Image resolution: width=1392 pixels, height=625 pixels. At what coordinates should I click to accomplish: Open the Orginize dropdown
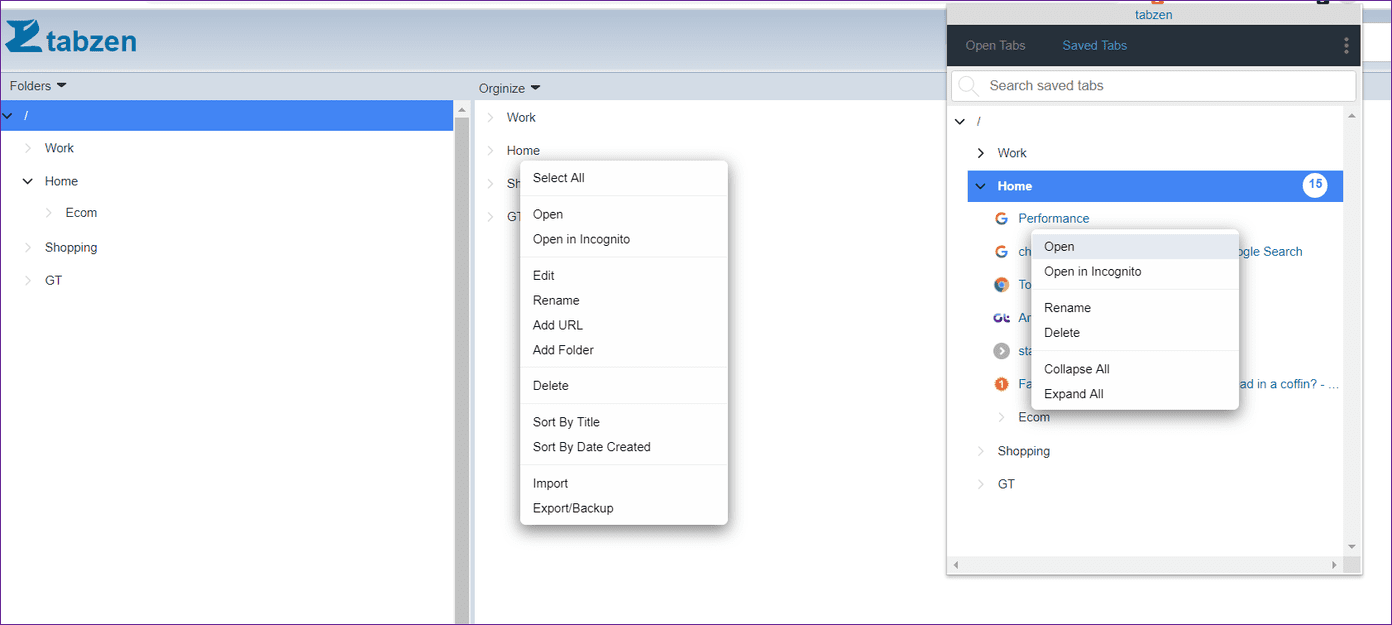(x=509, y=88)
